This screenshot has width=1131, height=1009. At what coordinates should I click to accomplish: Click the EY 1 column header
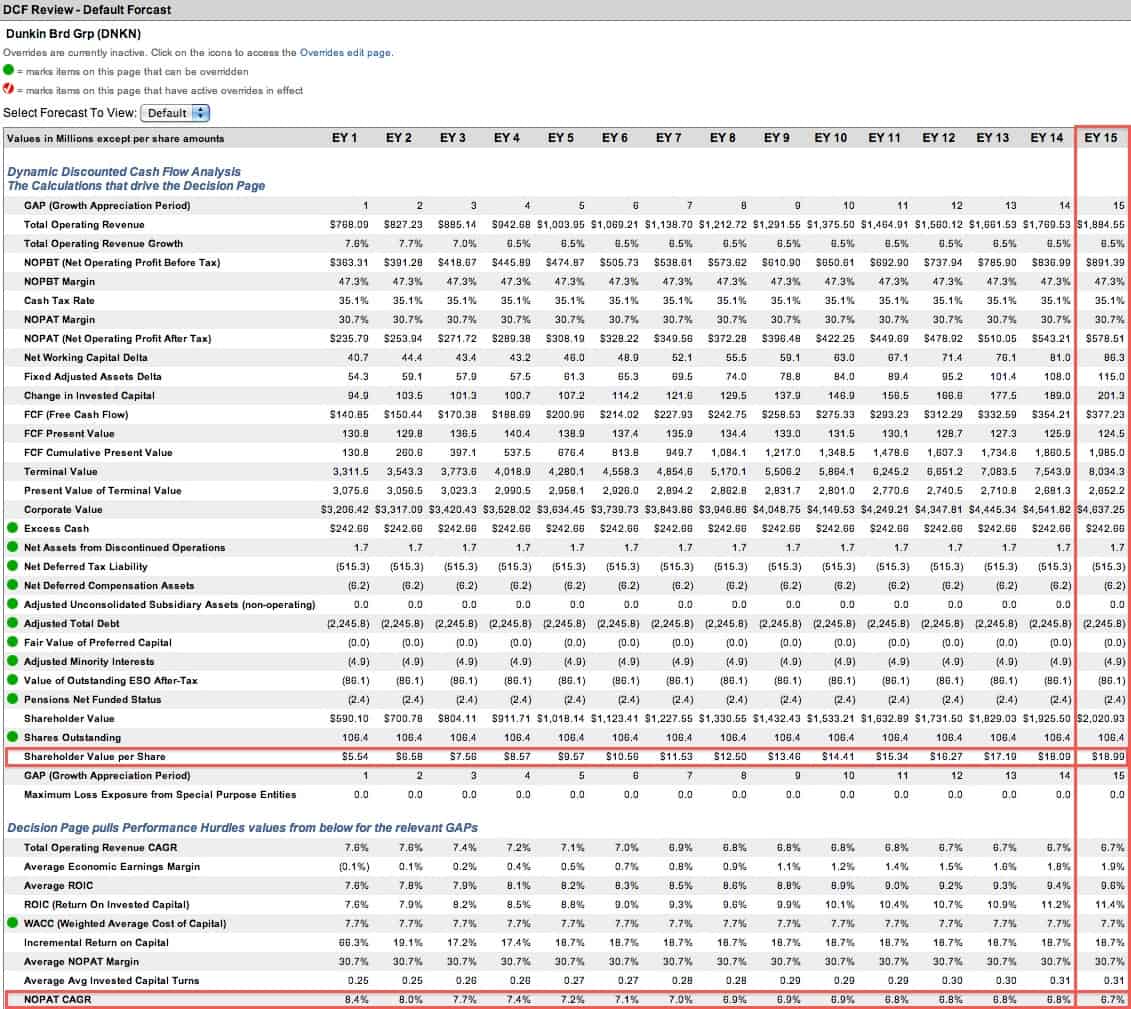[344, 138]
